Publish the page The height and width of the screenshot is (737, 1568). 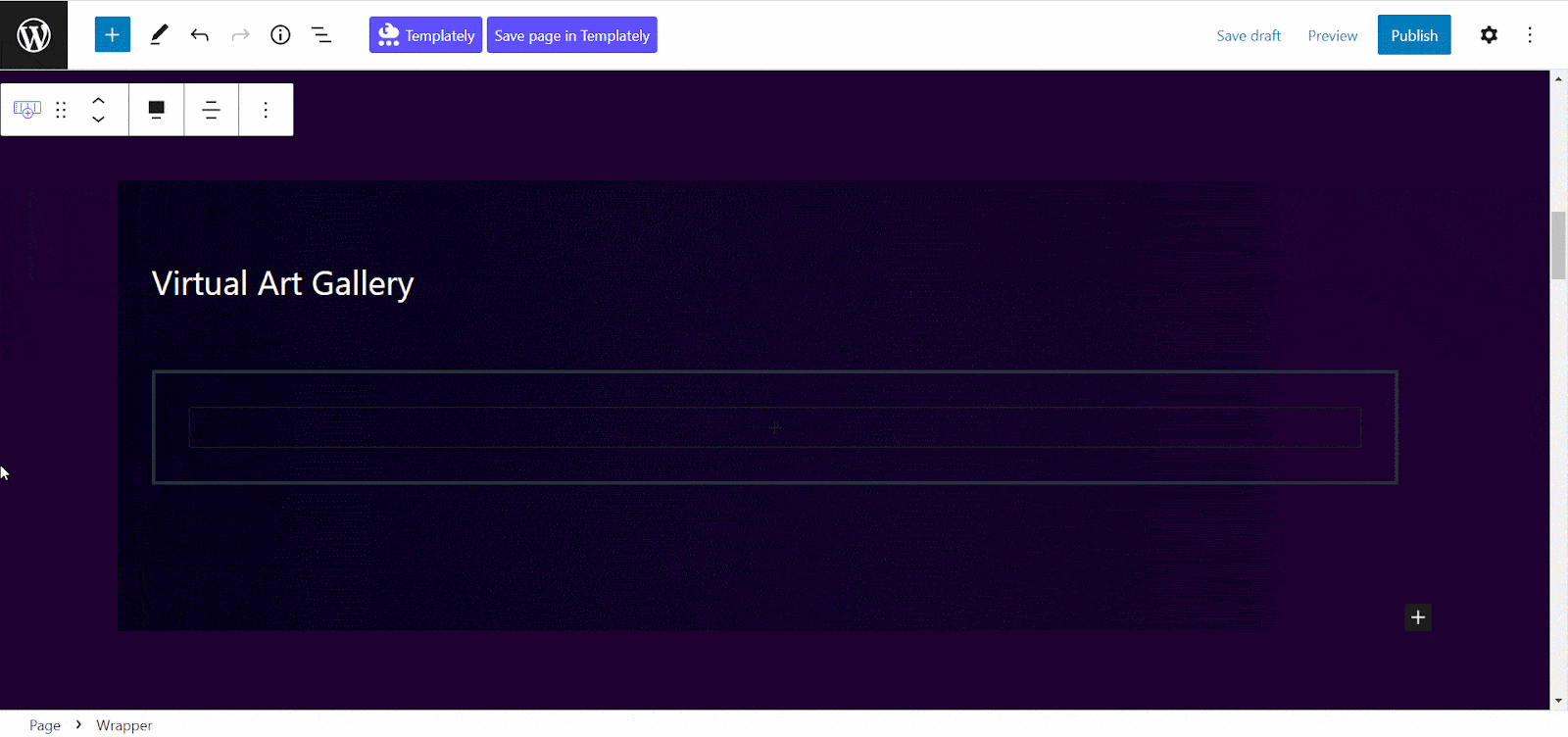1414,35
